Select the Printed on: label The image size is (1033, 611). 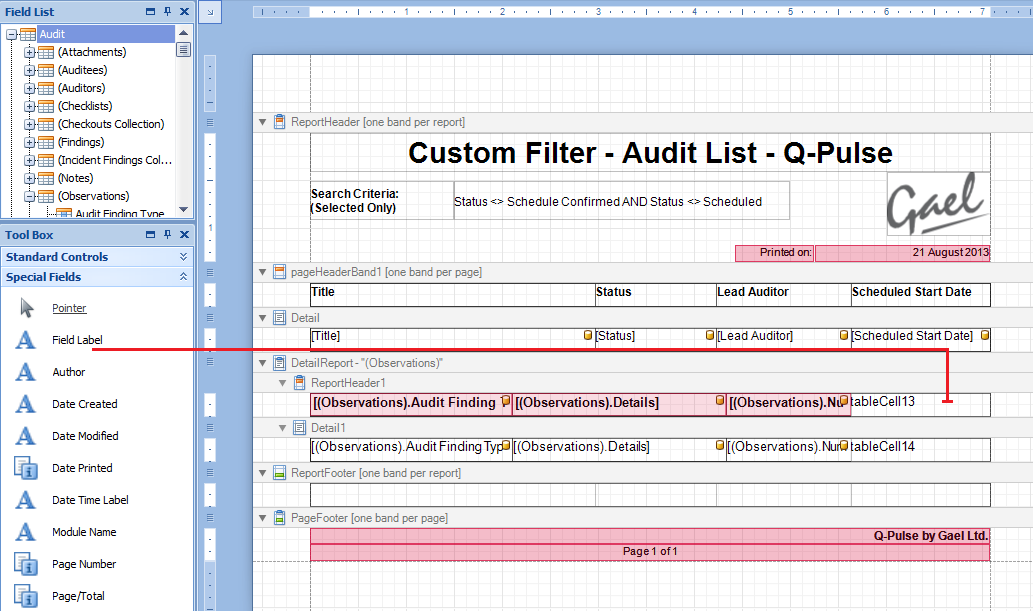click(775, 253)
